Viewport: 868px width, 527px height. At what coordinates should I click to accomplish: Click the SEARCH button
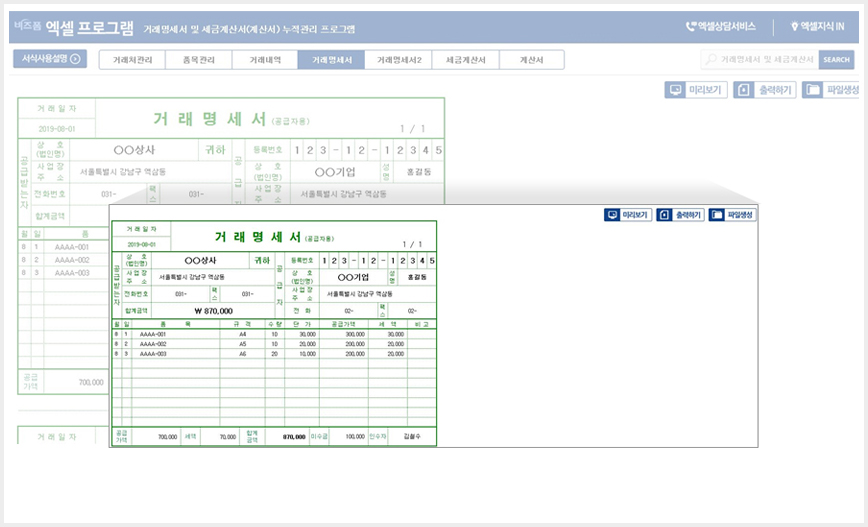(x=836, y=59)
